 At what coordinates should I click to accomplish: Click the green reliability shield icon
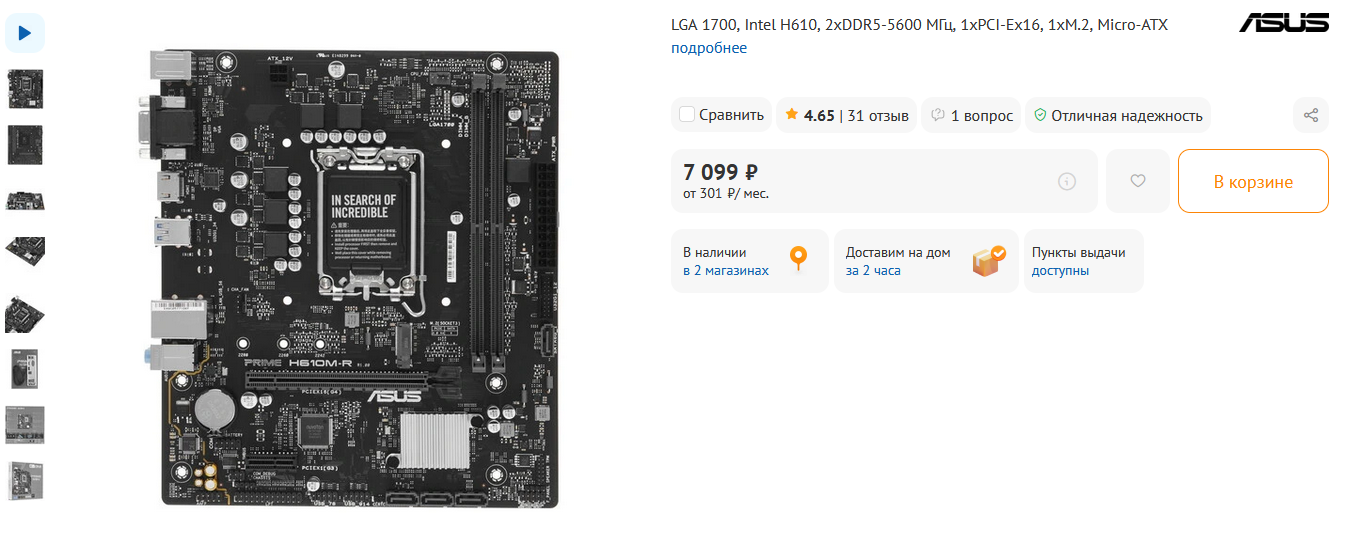click(1040, 115)
